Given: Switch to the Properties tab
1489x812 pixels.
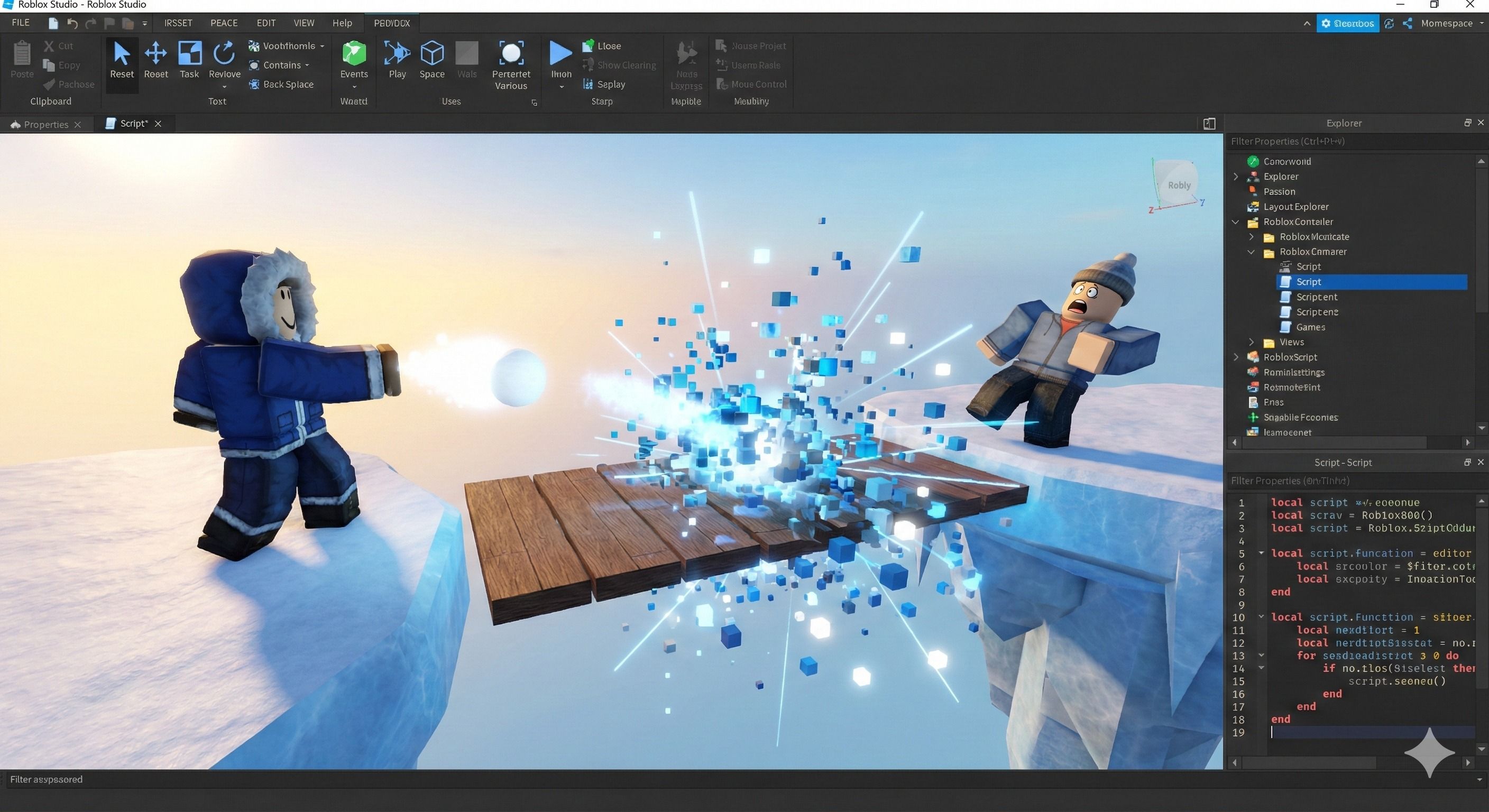Looking at the screenshot, I should 45,124.
